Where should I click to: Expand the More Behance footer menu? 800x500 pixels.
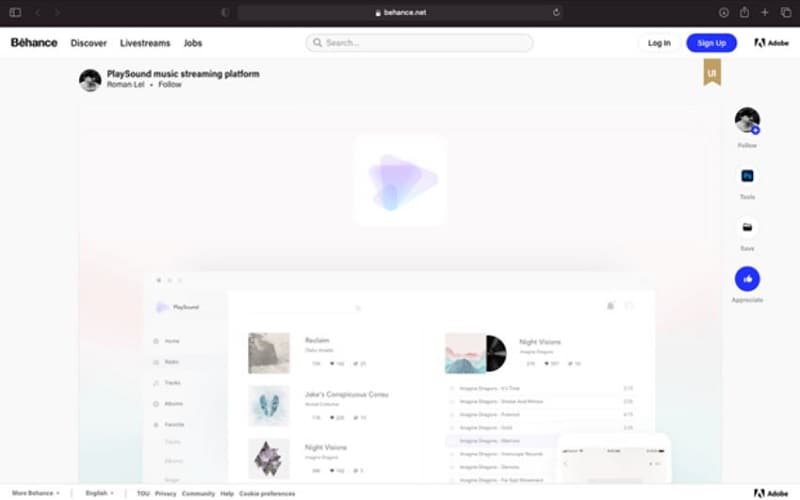pos(36,493)
